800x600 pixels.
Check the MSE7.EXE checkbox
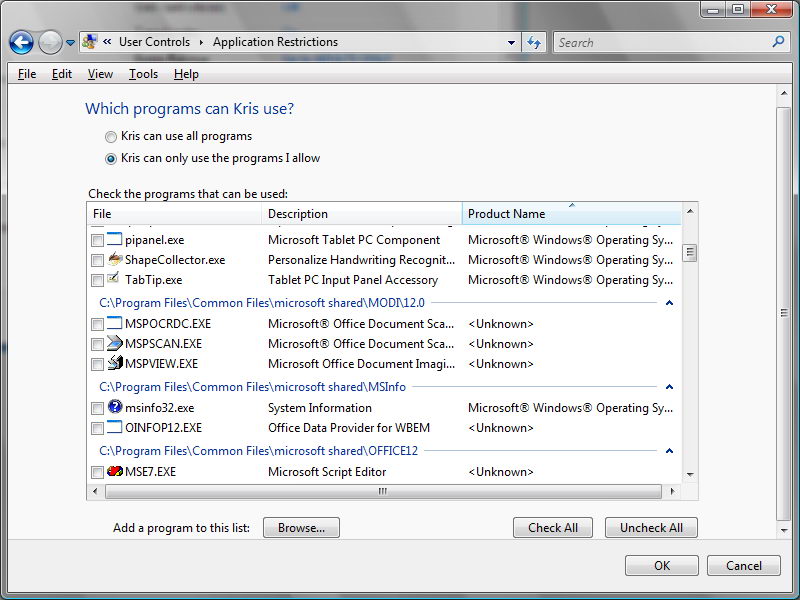(x=97, y=472)
